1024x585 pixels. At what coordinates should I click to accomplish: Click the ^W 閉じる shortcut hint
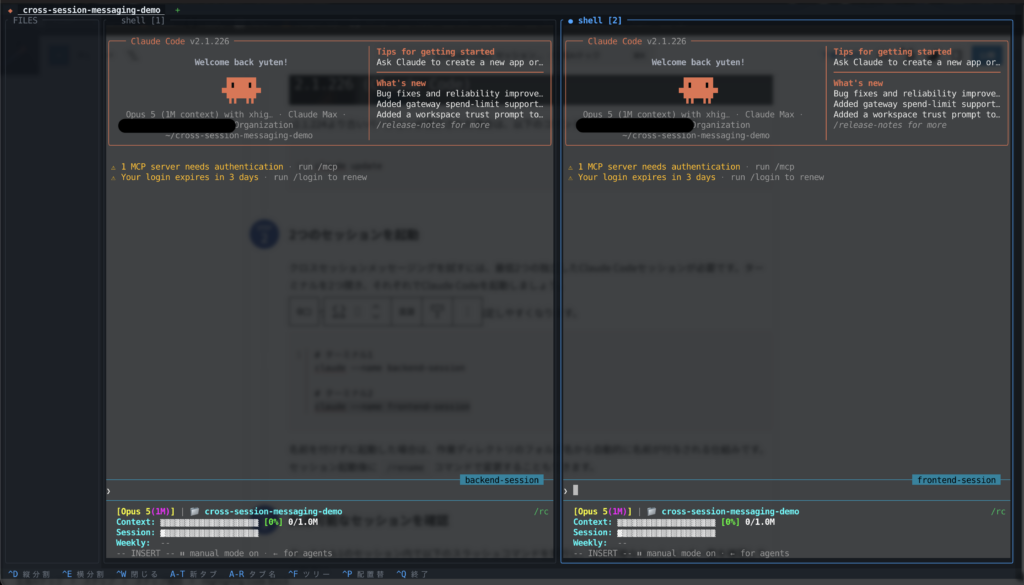(137, 574)
